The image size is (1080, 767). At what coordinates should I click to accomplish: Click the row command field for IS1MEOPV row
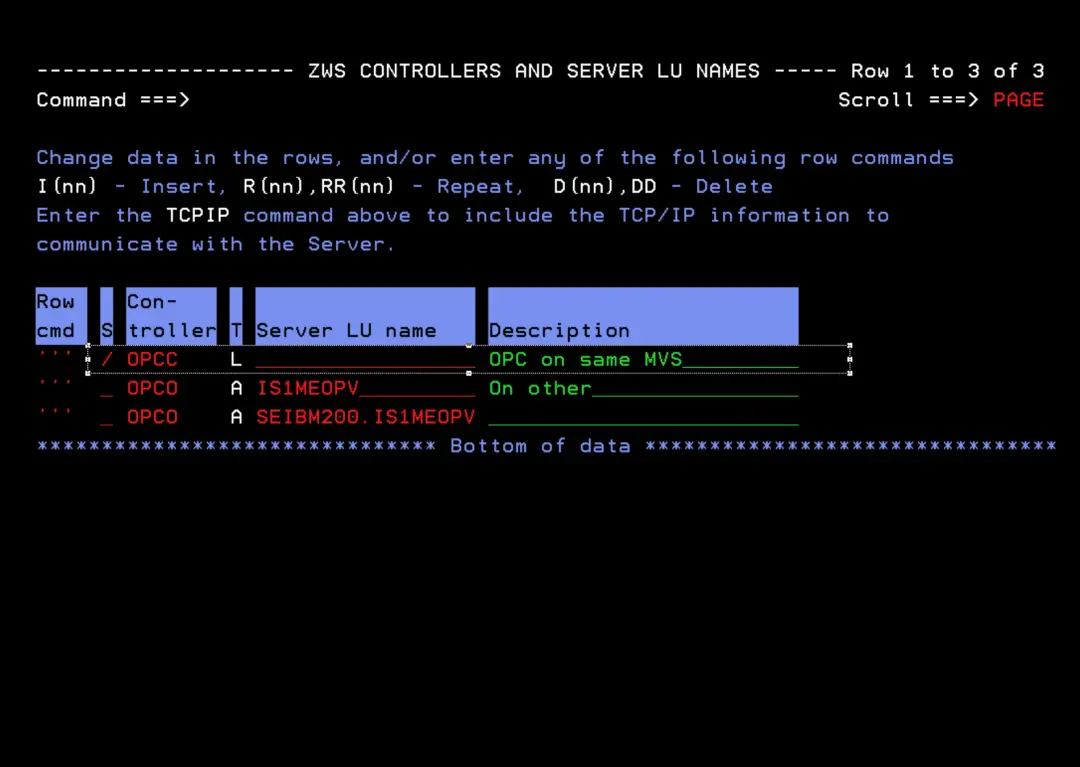55,388
